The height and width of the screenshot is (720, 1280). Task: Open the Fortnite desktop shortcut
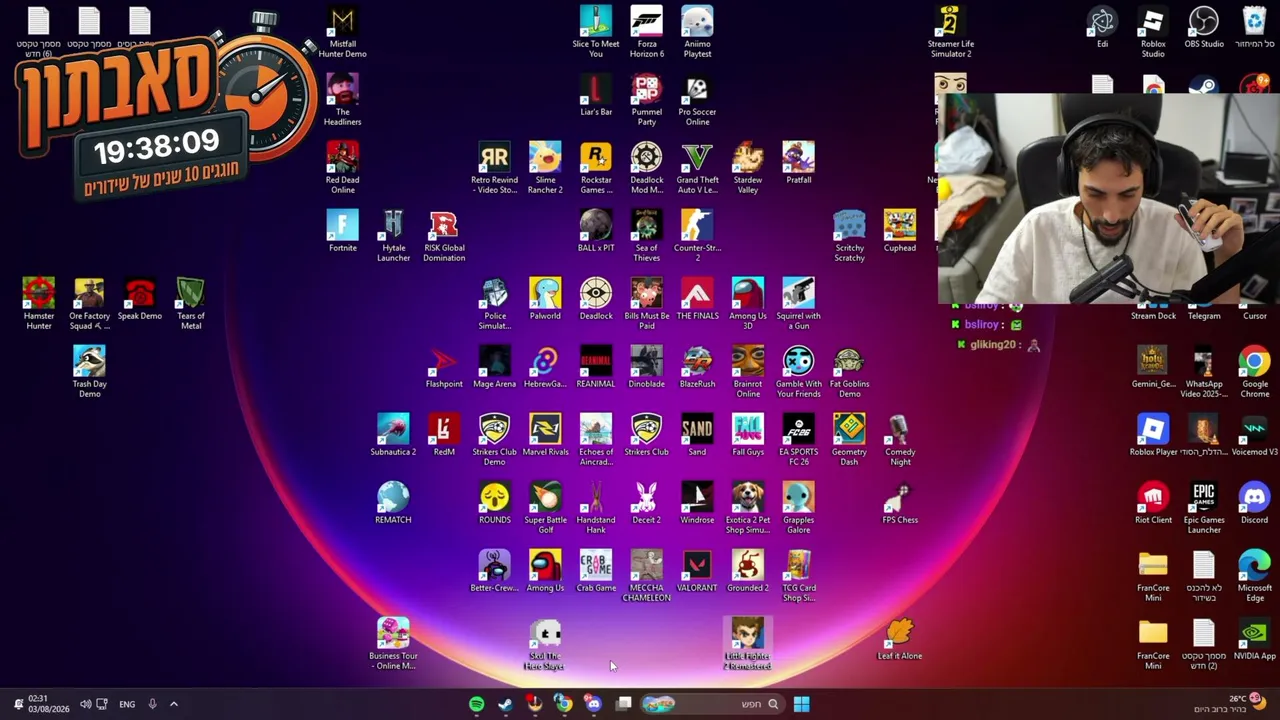[342, 231]
